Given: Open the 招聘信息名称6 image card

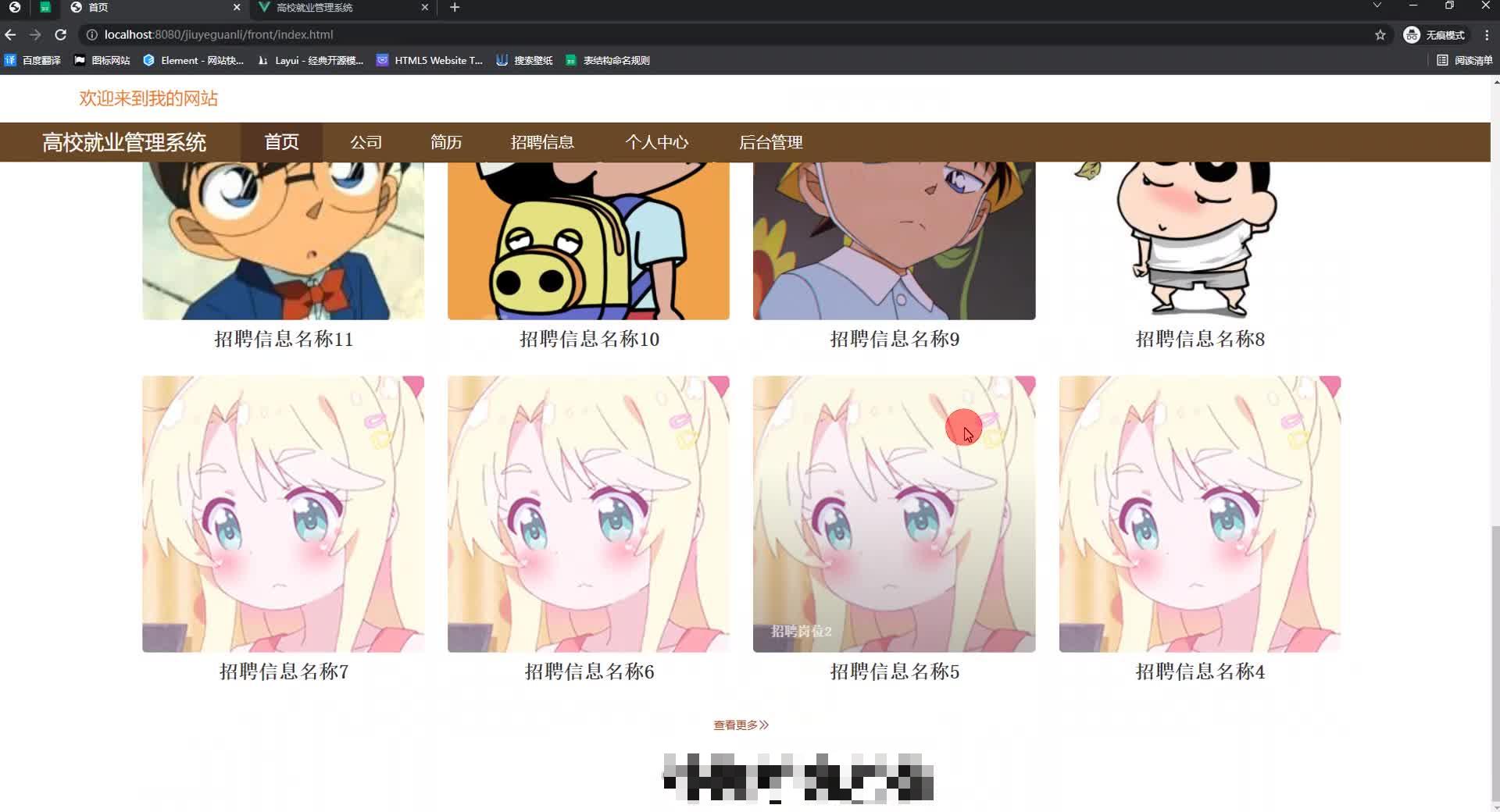Looking at the screenshot, I should (588, 514).
